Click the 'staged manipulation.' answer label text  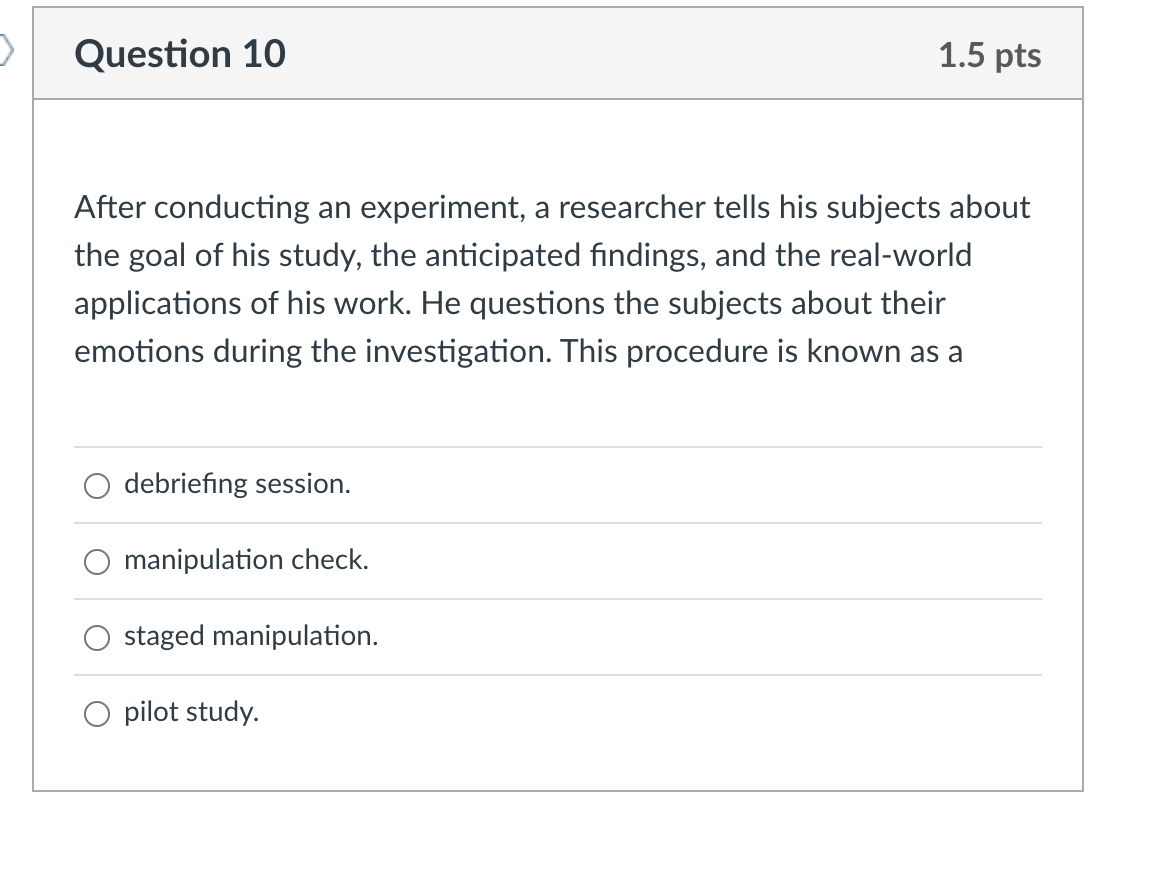(251, 636)
